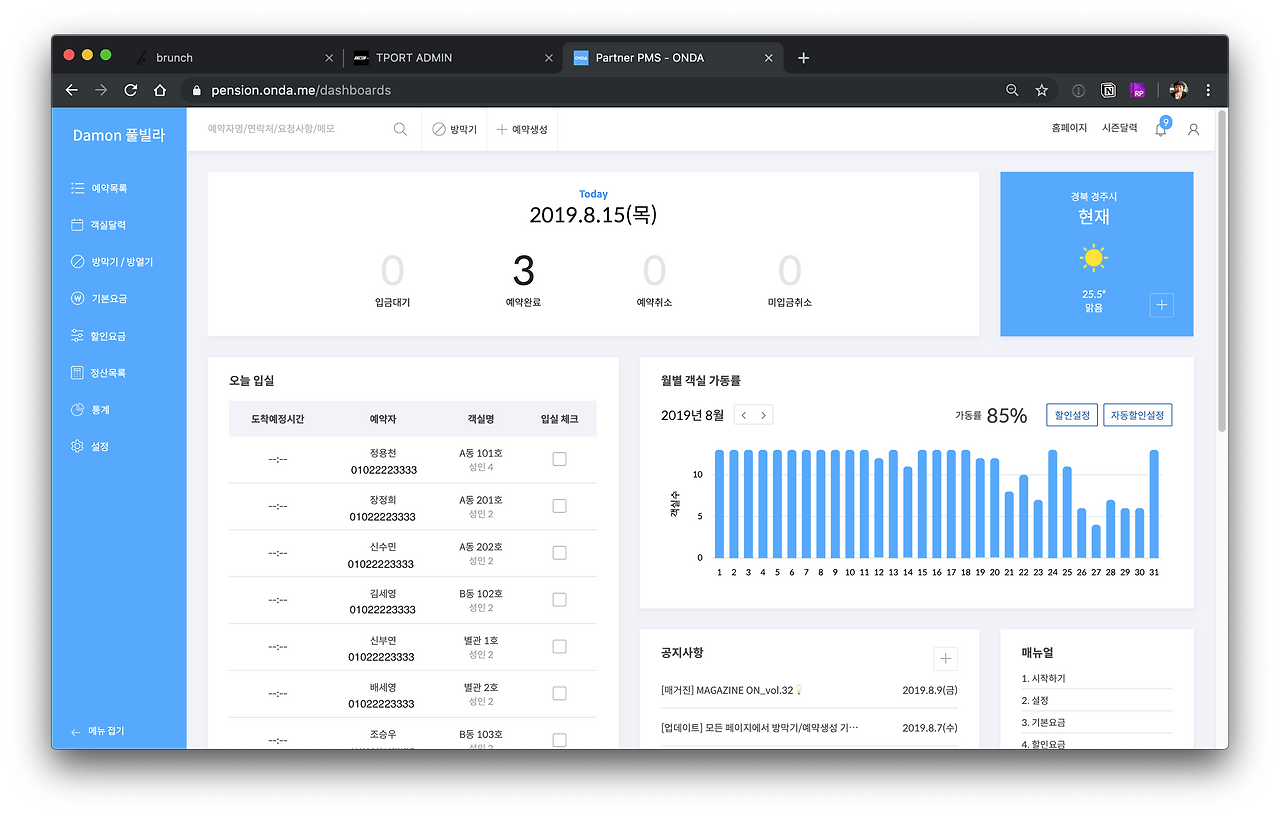Check 입실 체크 box for 신수민
Viewport: 1280px width, 817px height.
(x=559, y=553)
